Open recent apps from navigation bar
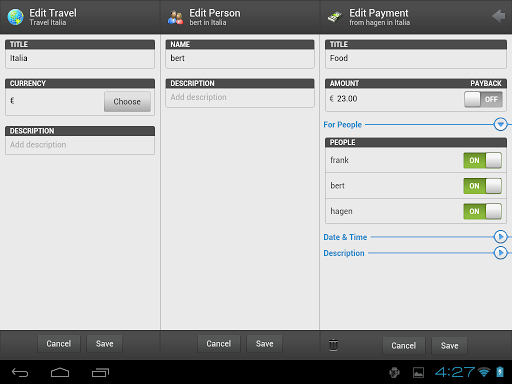This screenshot has height=384, width=512. click(100, 372)
